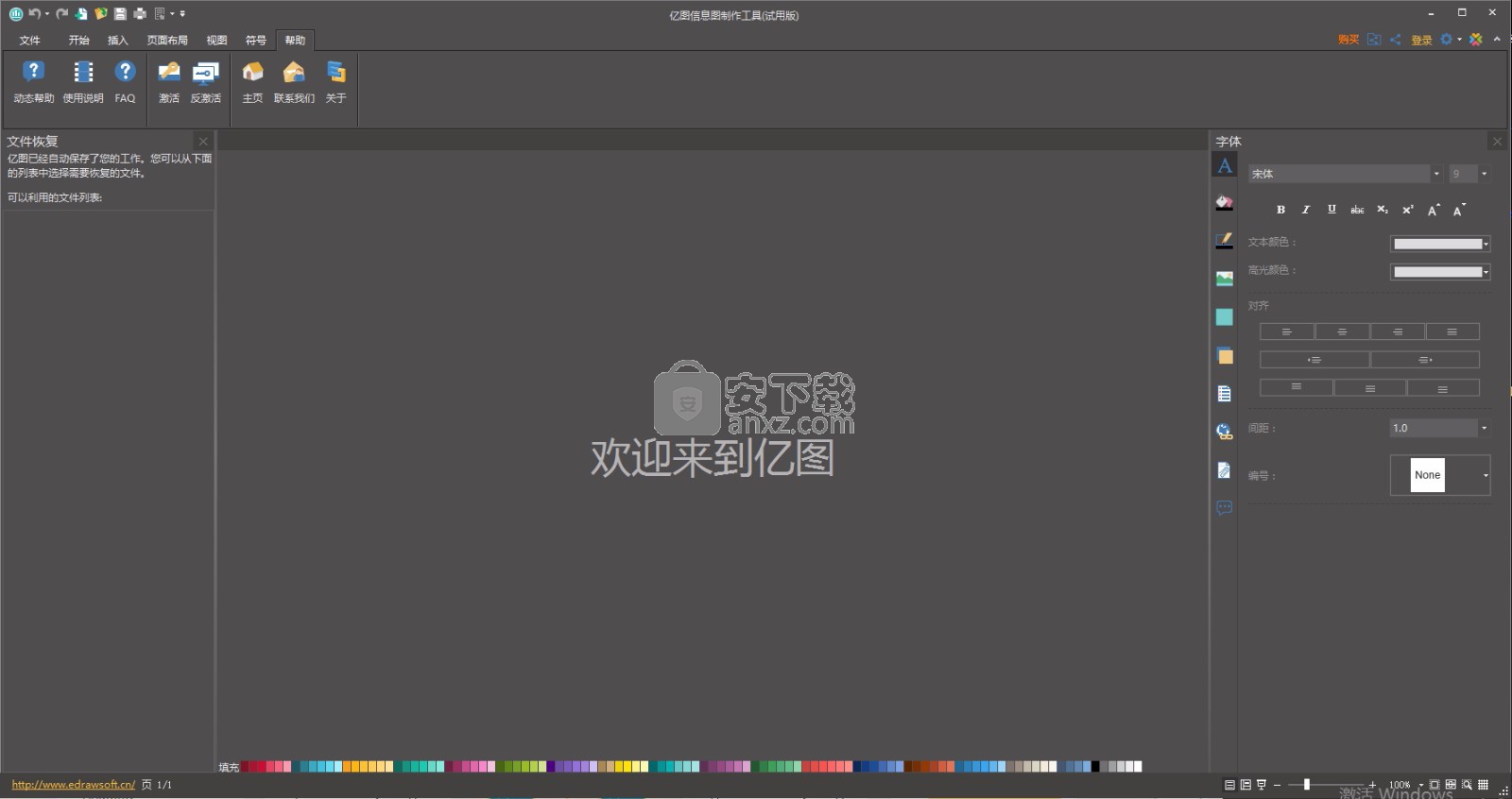Toggle strikethrough text formatting
The width and height of the screenshot is (1512, 799).
(x=1357, y=210)
